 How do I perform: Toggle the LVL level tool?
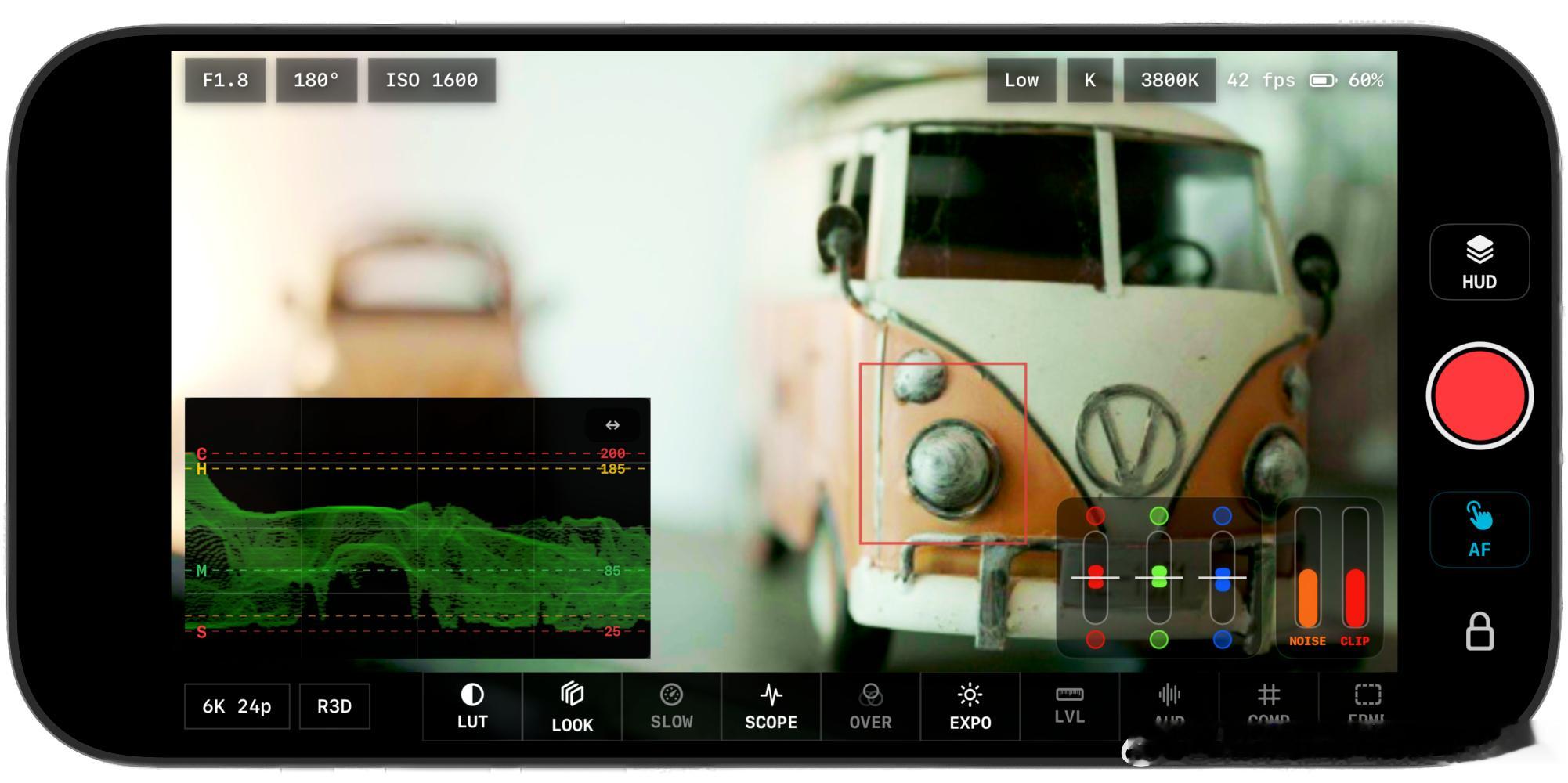coord(1069,706)
